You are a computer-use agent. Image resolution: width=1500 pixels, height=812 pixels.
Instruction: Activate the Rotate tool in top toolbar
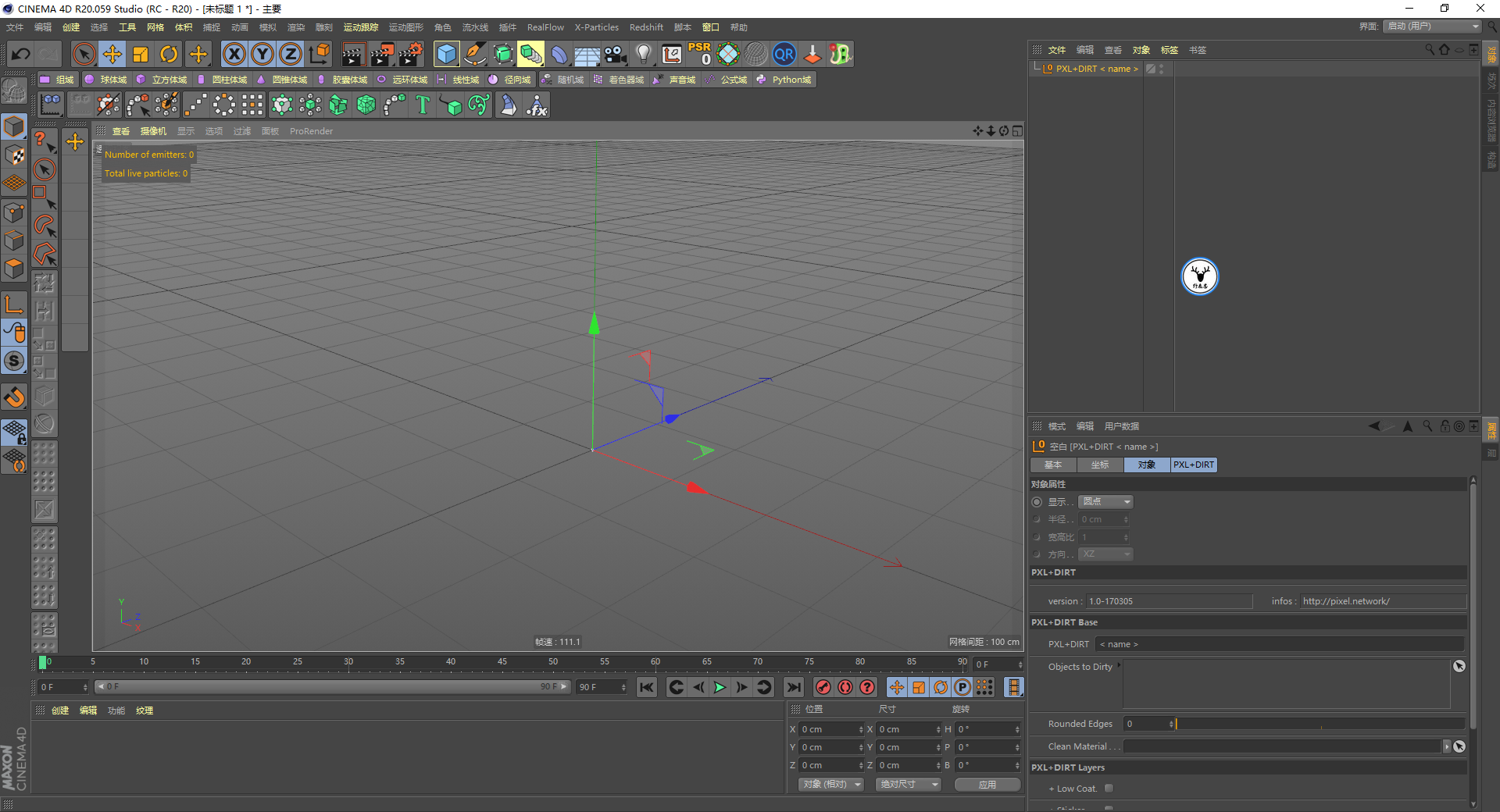click(x=169, y=54)
